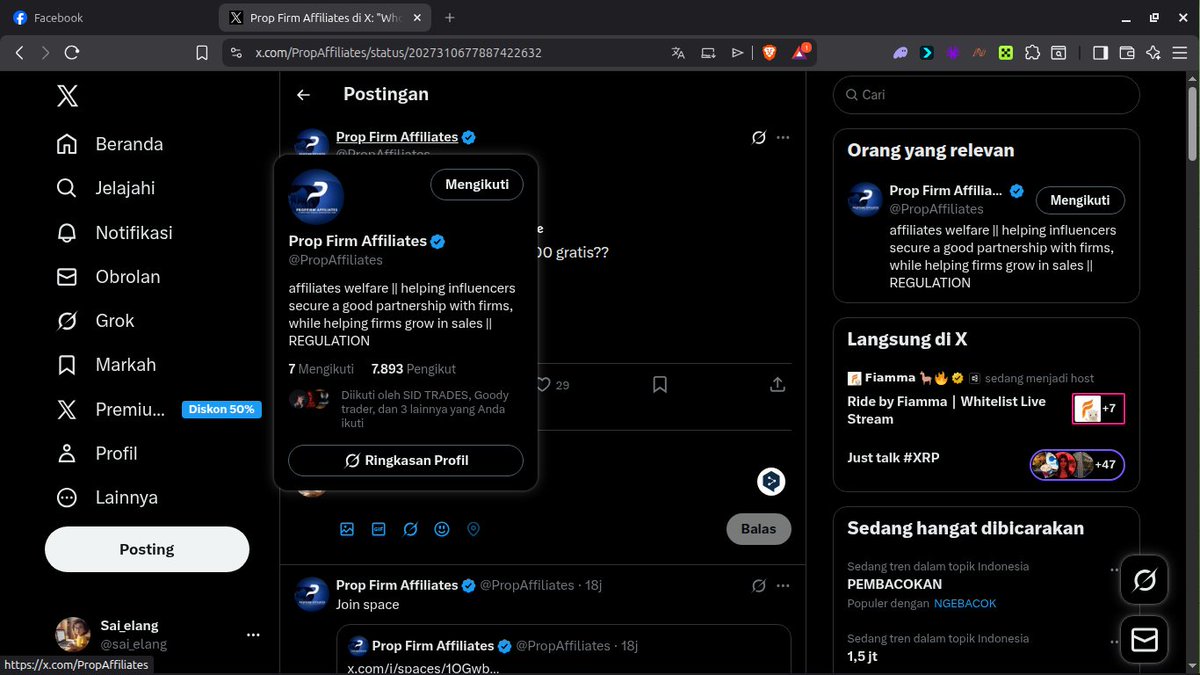This screenshot has height=675, width=1200.
Task: Open the browser hamburger menu
Action: (x=1180, y=53)
